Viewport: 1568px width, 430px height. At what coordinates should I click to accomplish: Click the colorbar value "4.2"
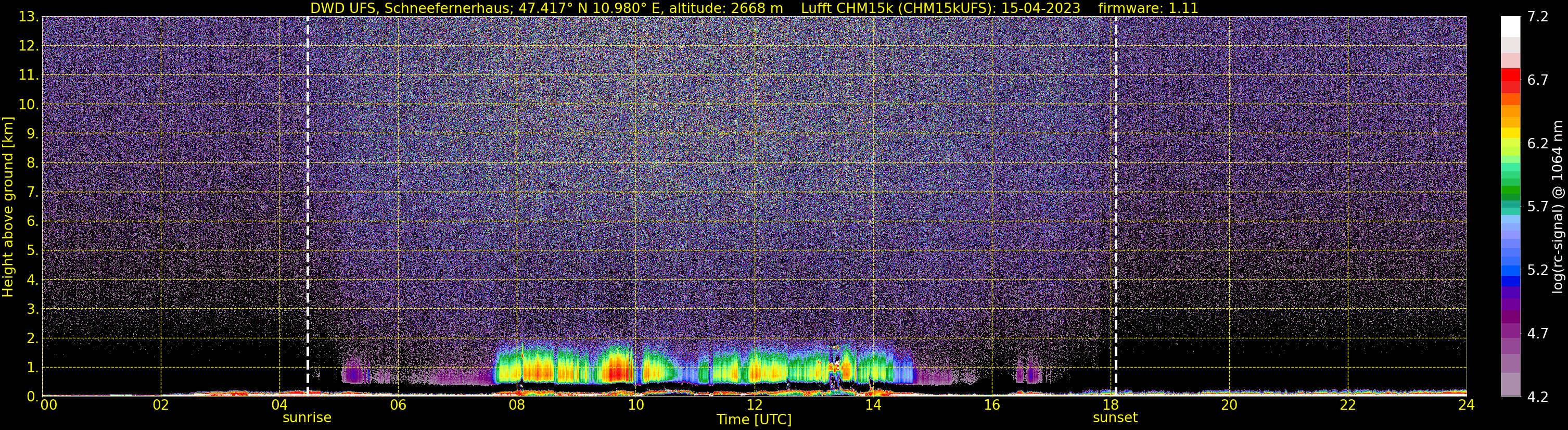pyautogui.click(x=1538, y=397)
